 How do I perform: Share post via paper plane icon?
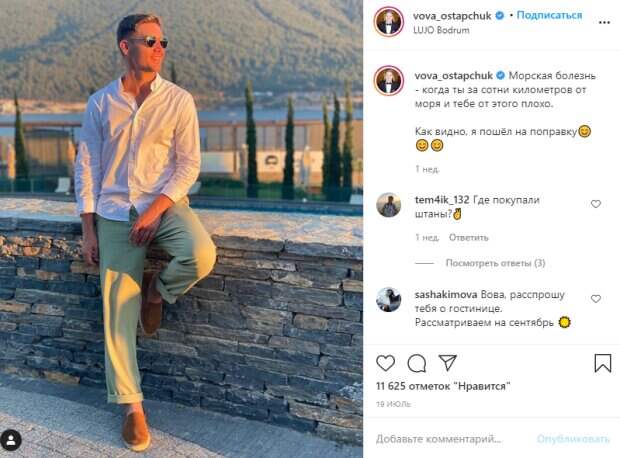point(448,363)
